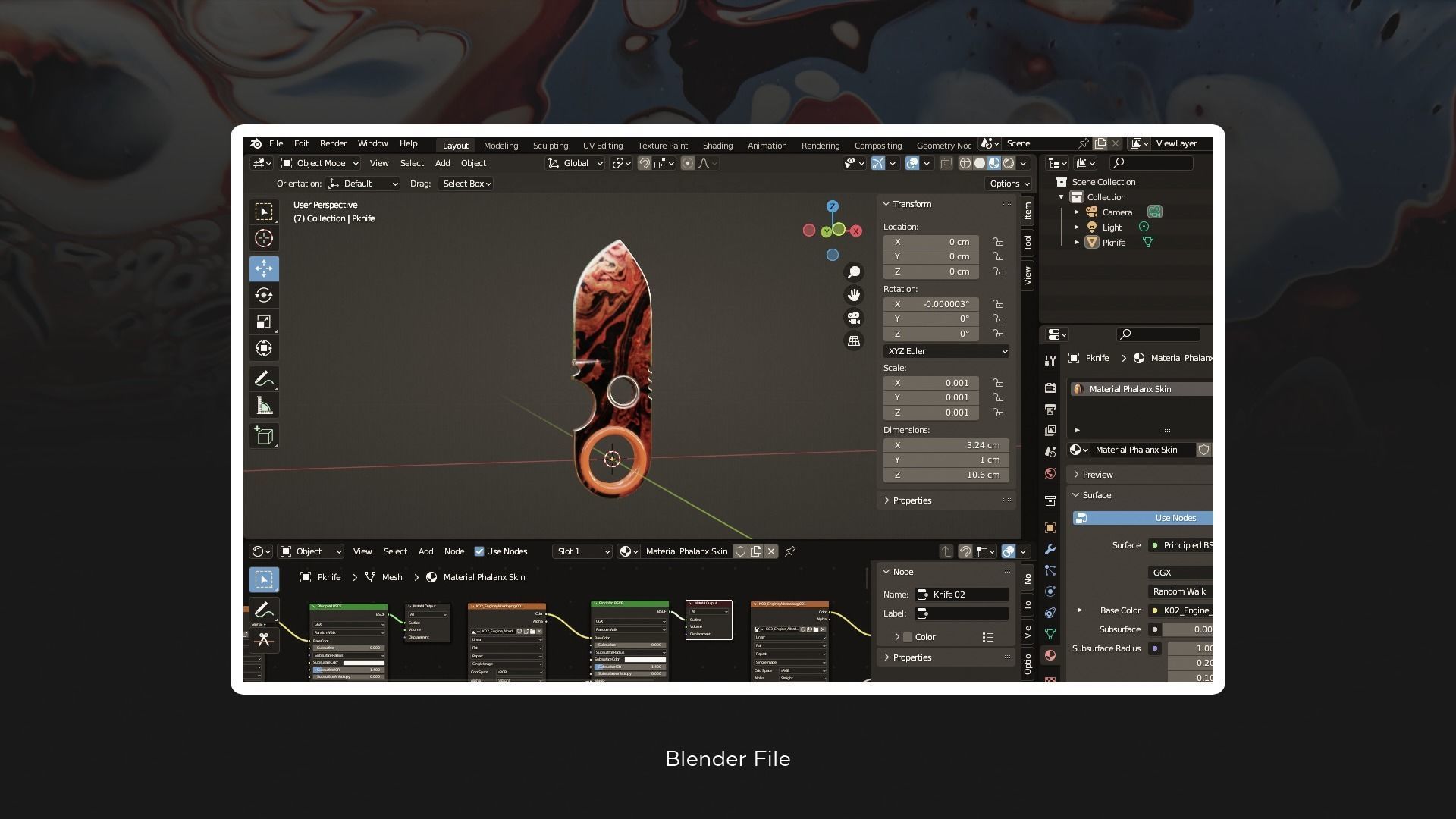Switch perspective/orthographic grid icon

854,340
